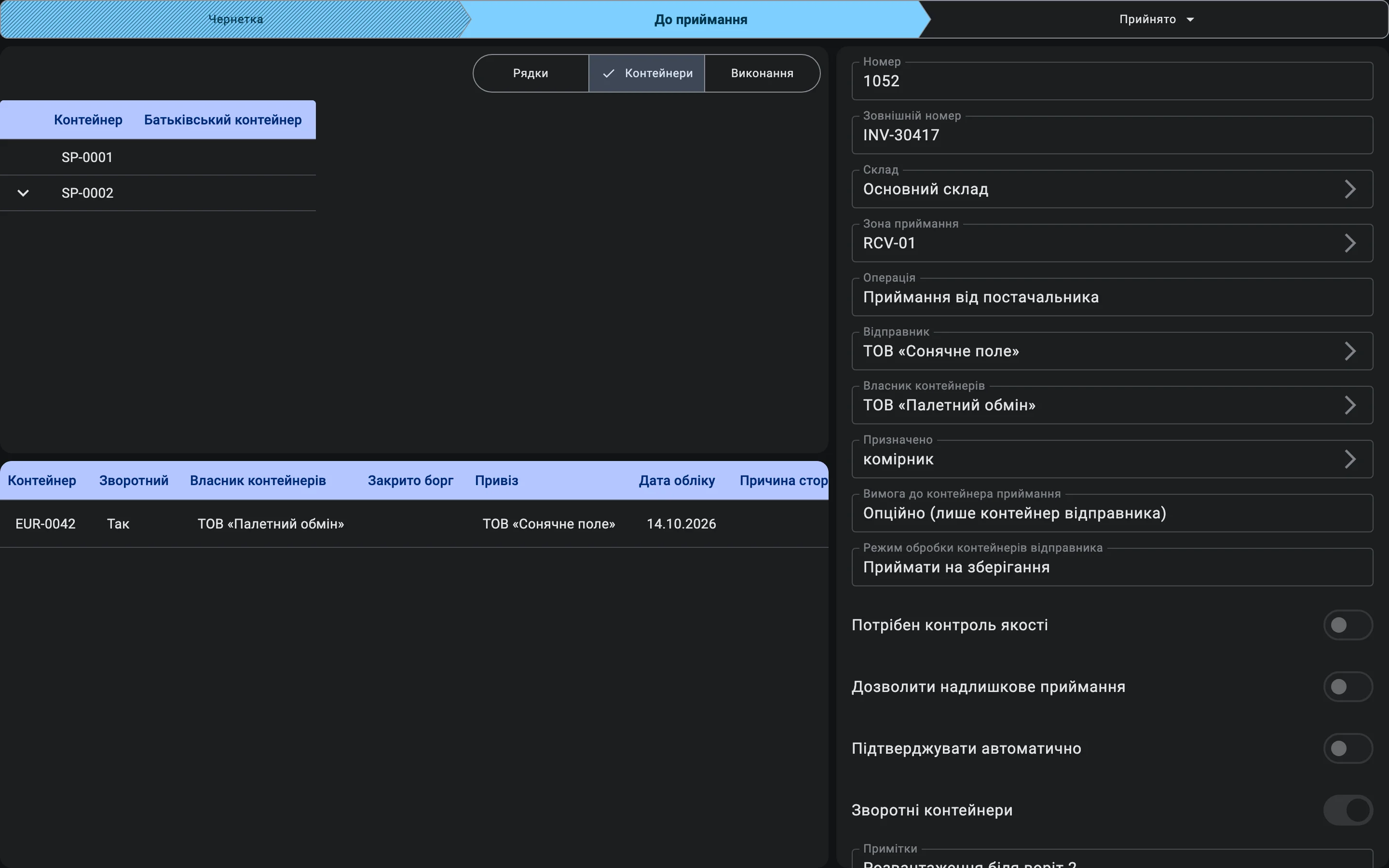
Task: Switch to the Рядки tab
Action: click(531, 73)
